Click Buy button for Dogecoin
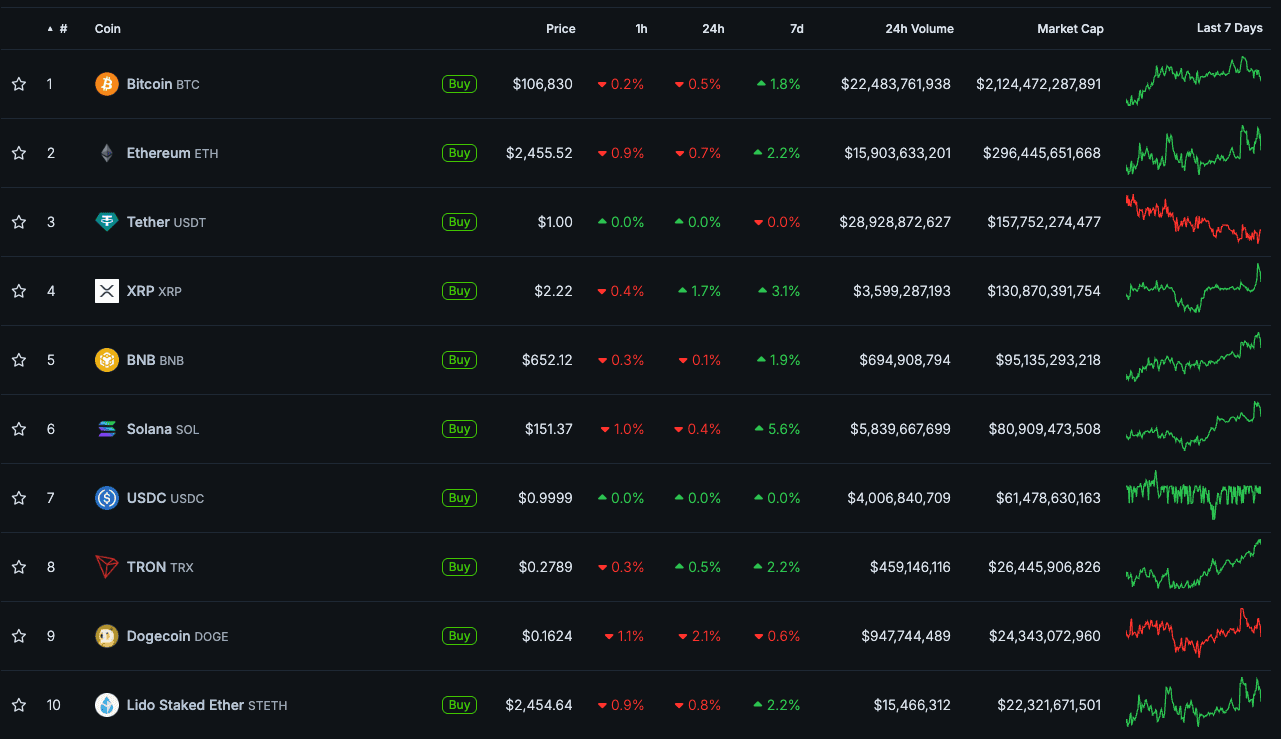This screenshot has width=1281, height=739. (x=460, y=636)
